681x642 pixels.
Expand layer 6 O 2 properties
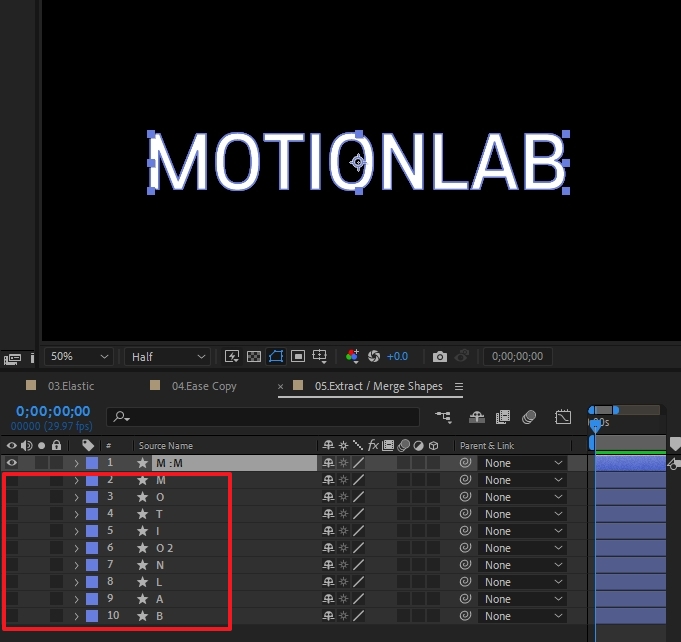point(76,548)
